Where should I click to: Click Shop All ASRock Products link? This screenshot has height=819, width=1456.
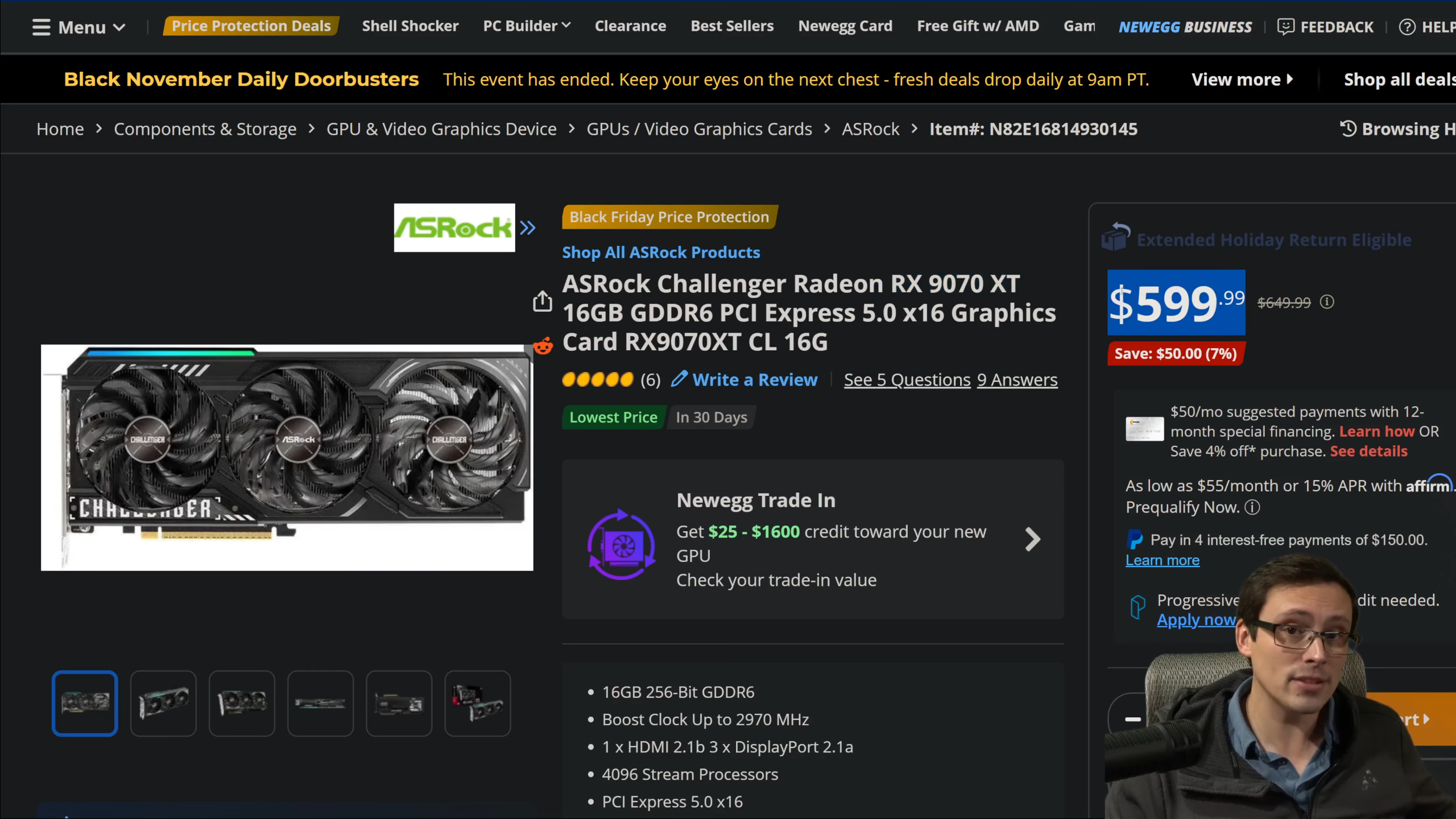click(x=660, y=253)
